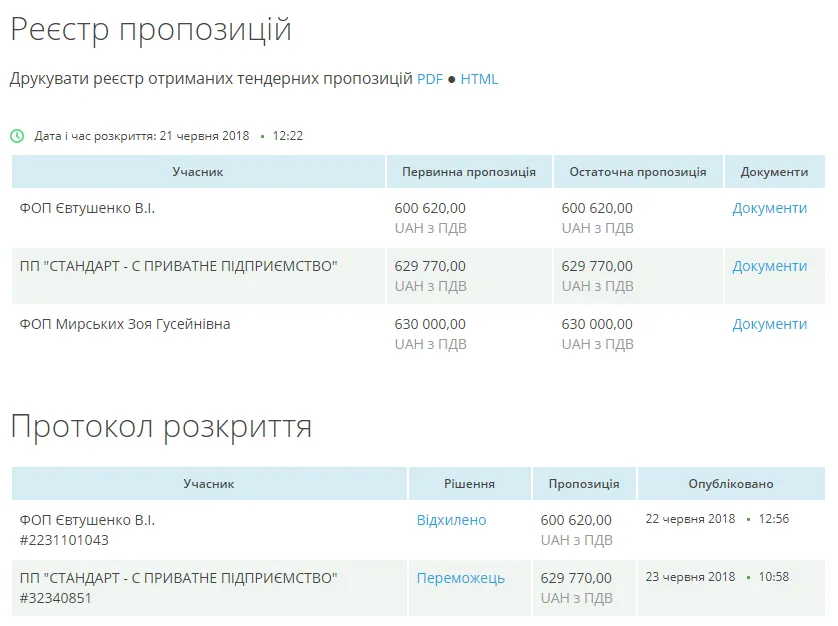Open Документи for ФОП Євтушенко В.І.

[x=769, y=208]
